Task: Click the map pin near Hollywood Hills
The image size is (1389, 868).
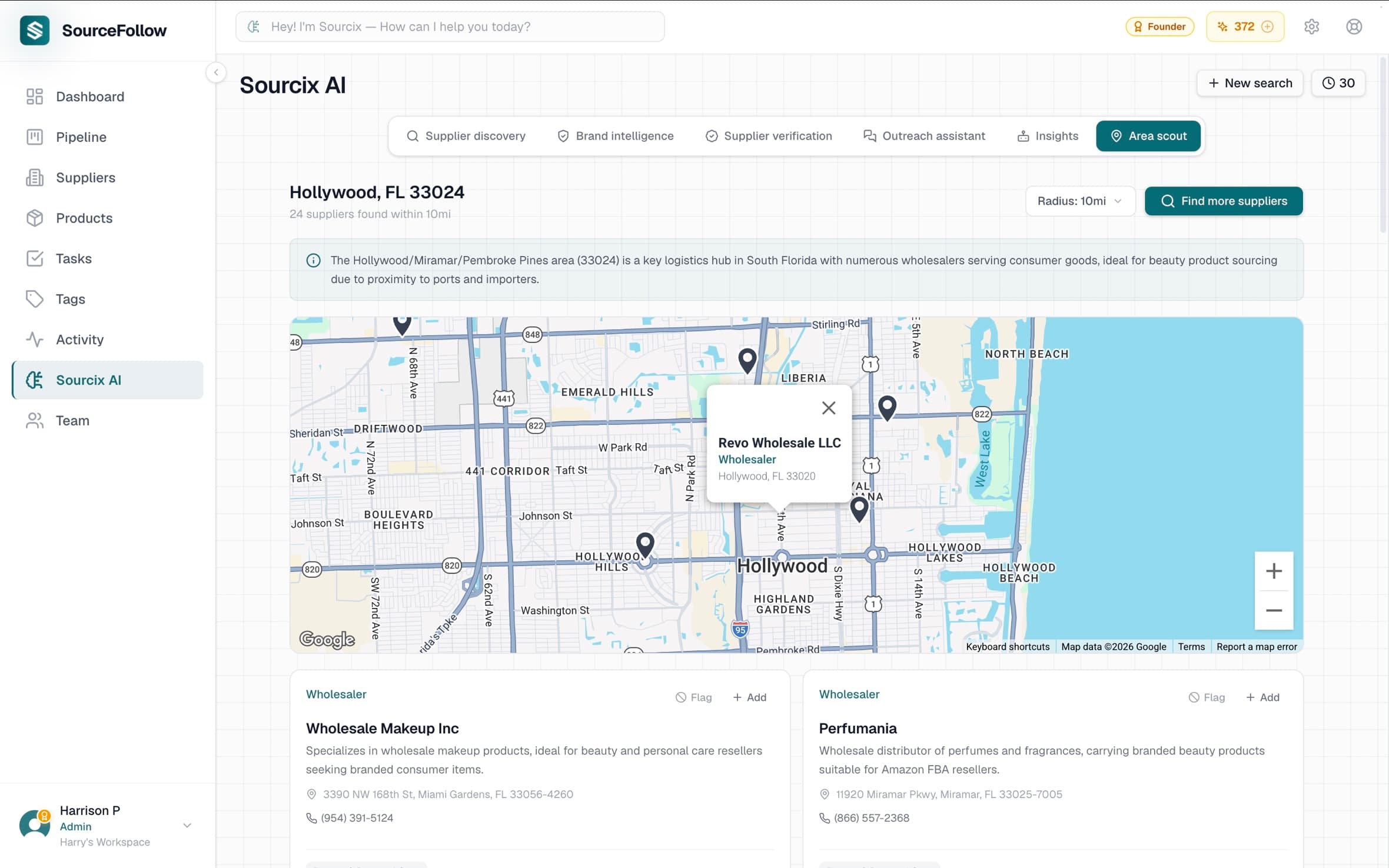Action: (x=645, y=544)
